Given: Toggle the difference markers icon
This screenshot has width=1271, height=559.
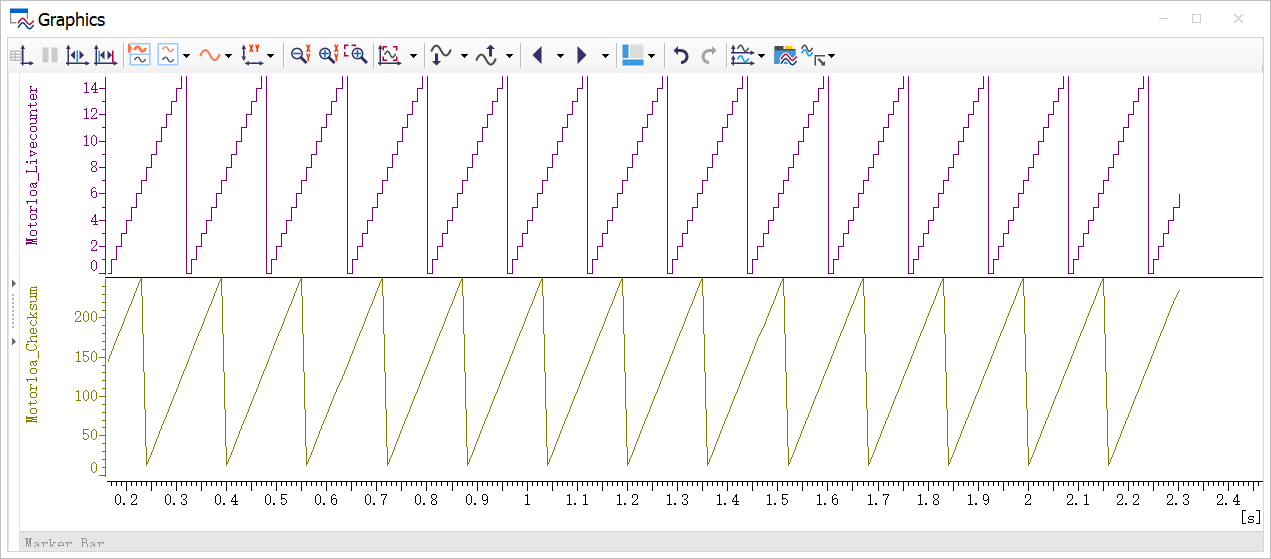Looking at the screenshot, I should 105,56.
